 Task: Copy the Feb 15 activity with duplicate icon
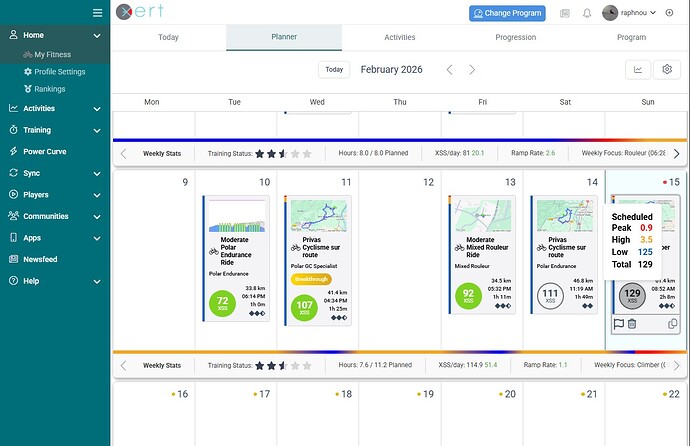click(672, 324)
